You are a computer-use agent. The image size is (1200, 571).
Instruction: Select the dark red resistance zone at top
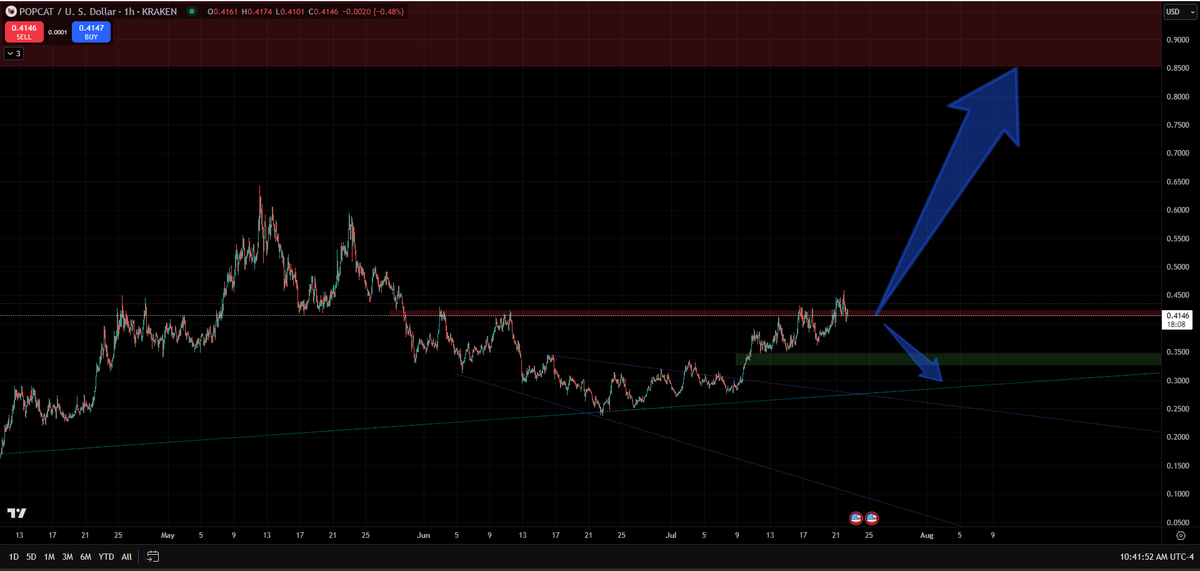pos(580,34)
